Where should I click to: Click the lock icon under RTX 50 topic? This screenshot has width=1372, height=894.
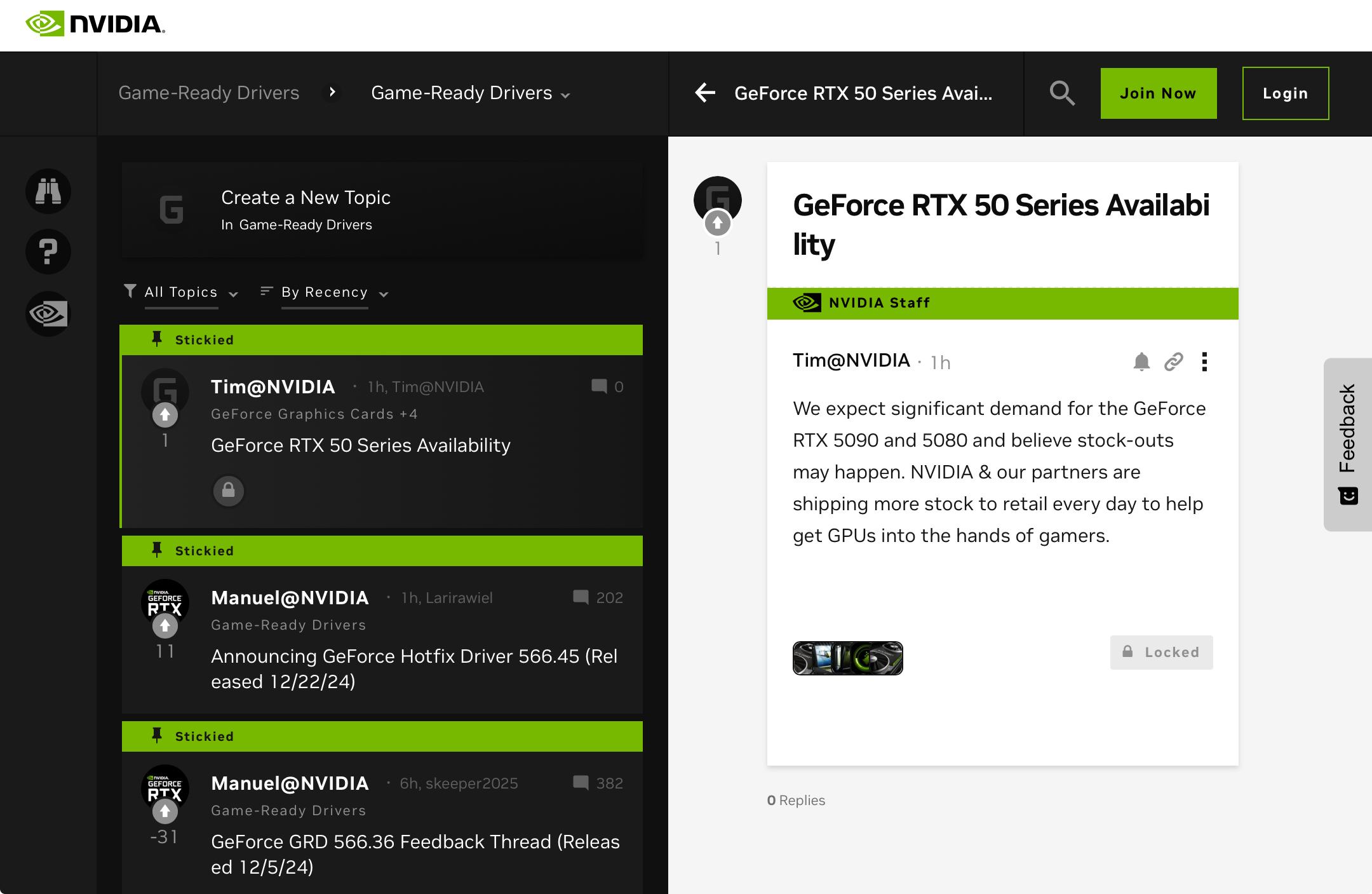tap(229, 491)
